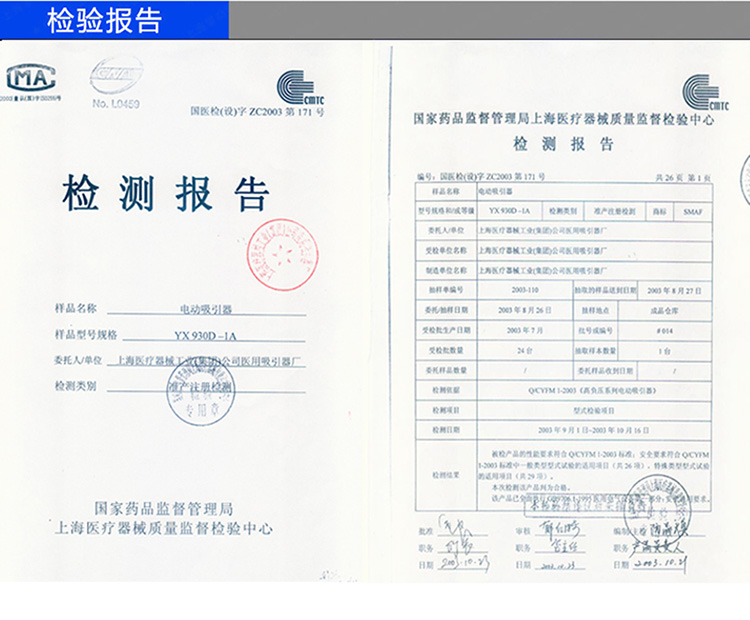Viewport: 750px width, 620px height.
Task: Click the CMTC logo on the right report page
Action: [699, 94]
